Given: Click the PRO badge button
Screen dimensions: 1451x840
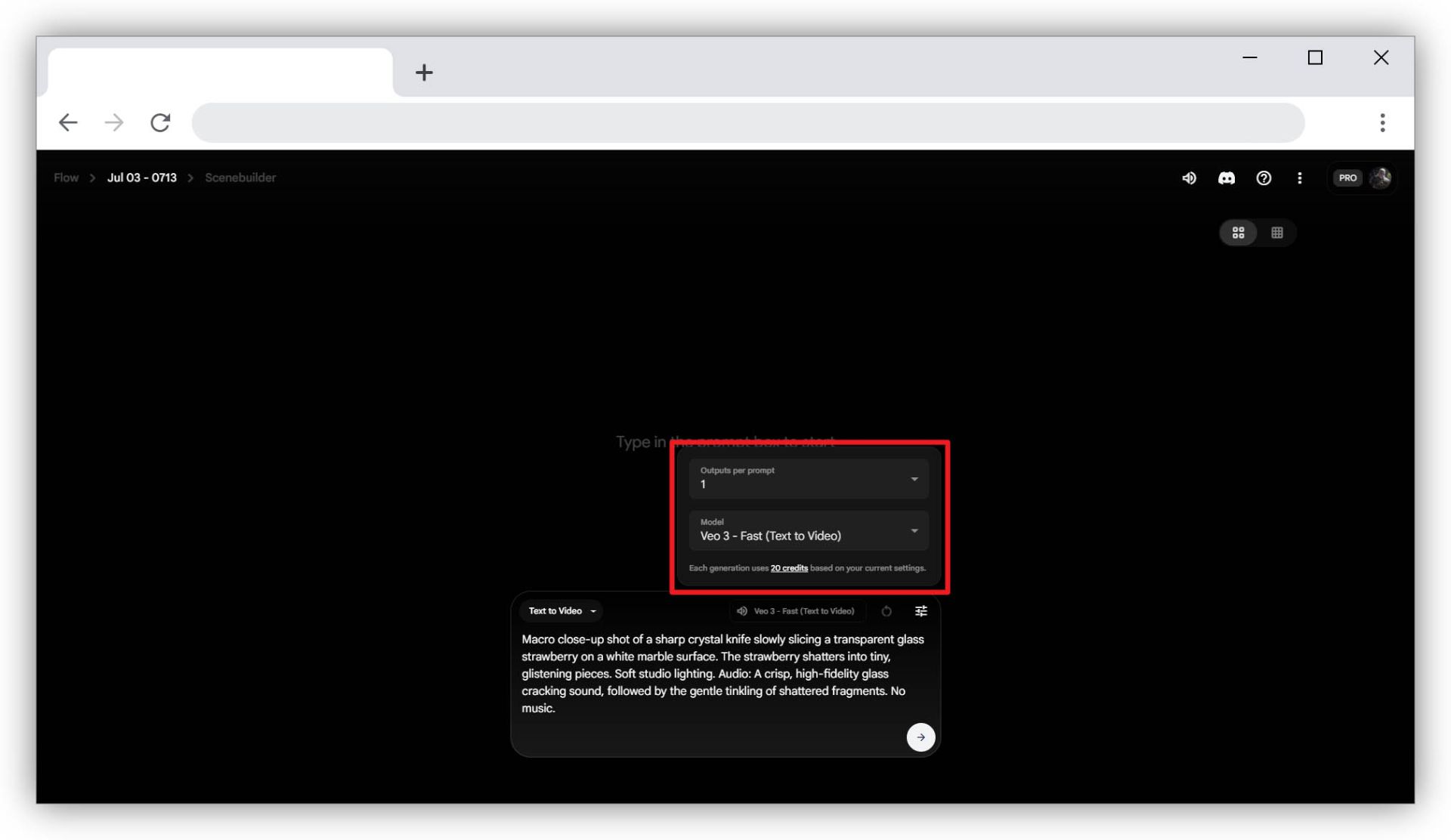Looking at the screenshot, I should 1347,178.
